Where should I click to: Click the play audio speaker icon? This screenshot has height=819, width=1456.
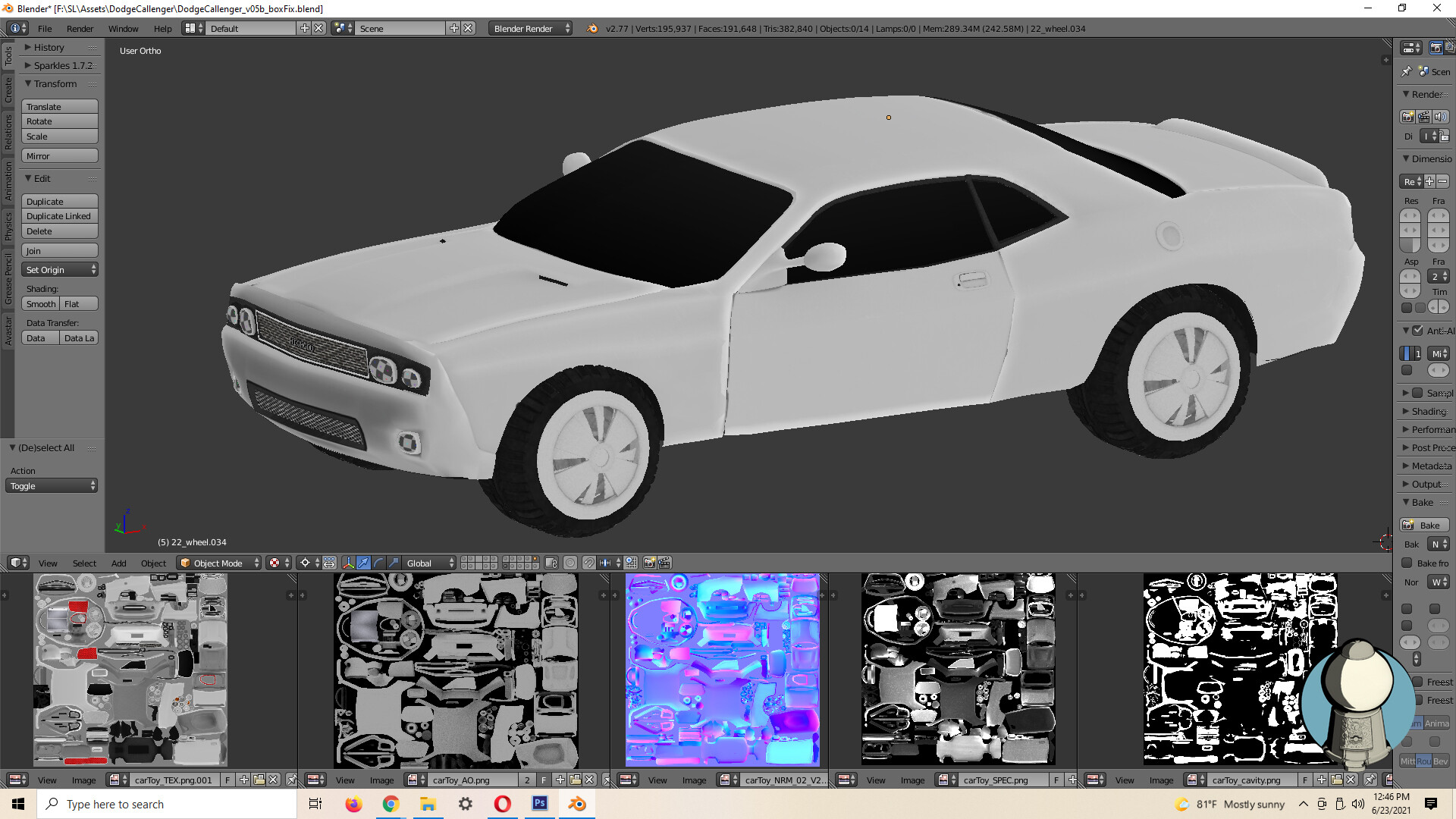(x=1441, y=117)
